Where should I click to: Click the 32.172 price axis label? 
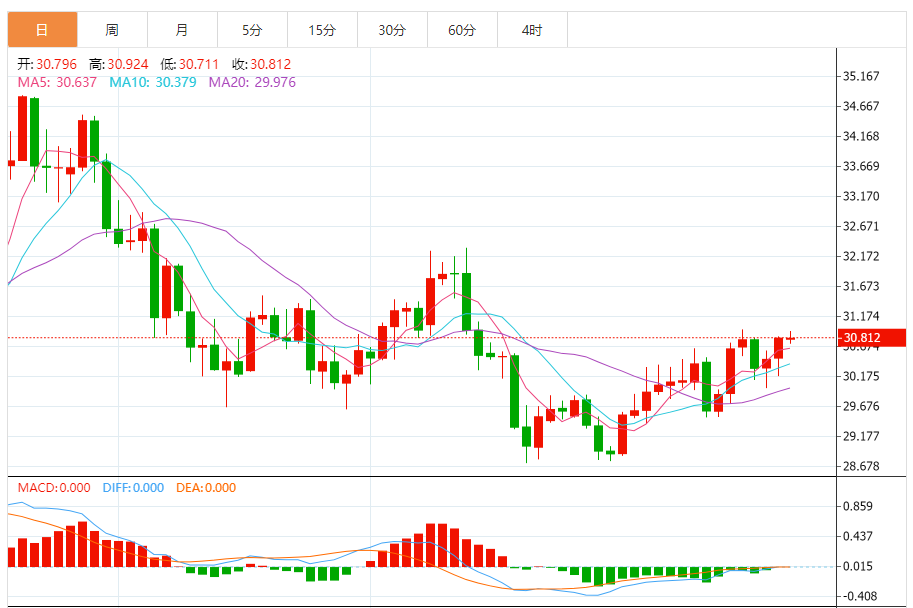(x=861, y=256)
